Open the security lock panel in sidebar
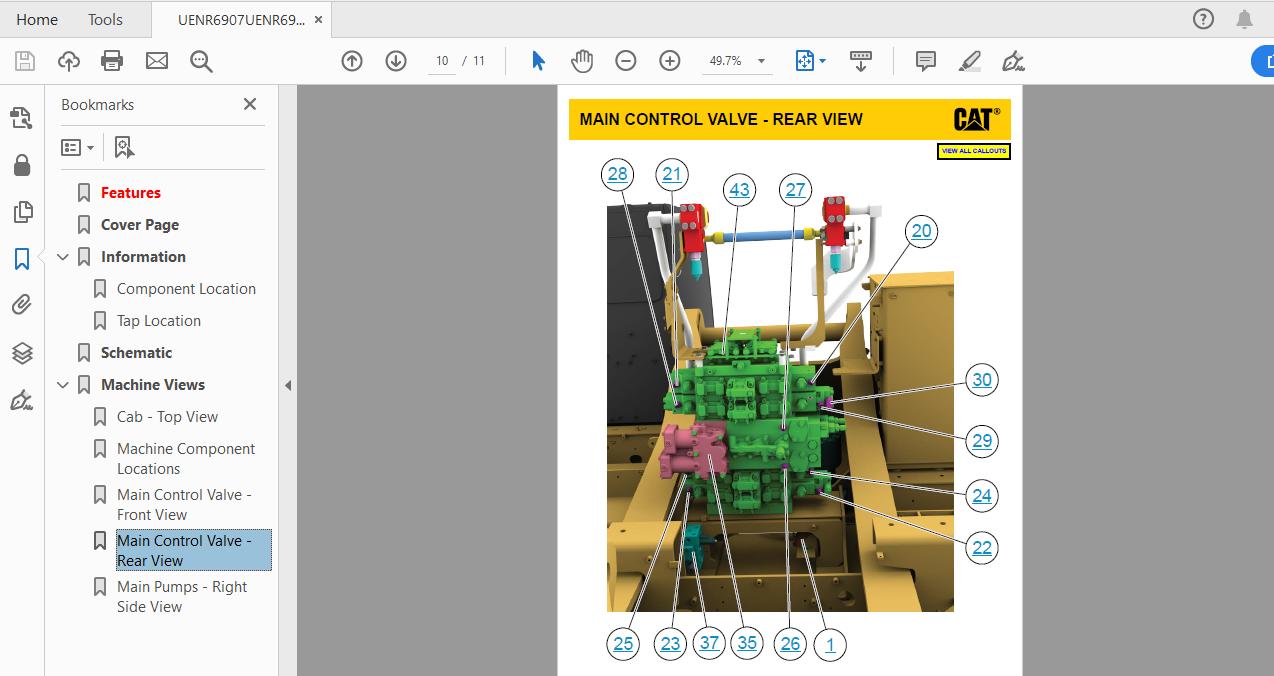The width and height of the screenshot is (1274, 676). 22,165
